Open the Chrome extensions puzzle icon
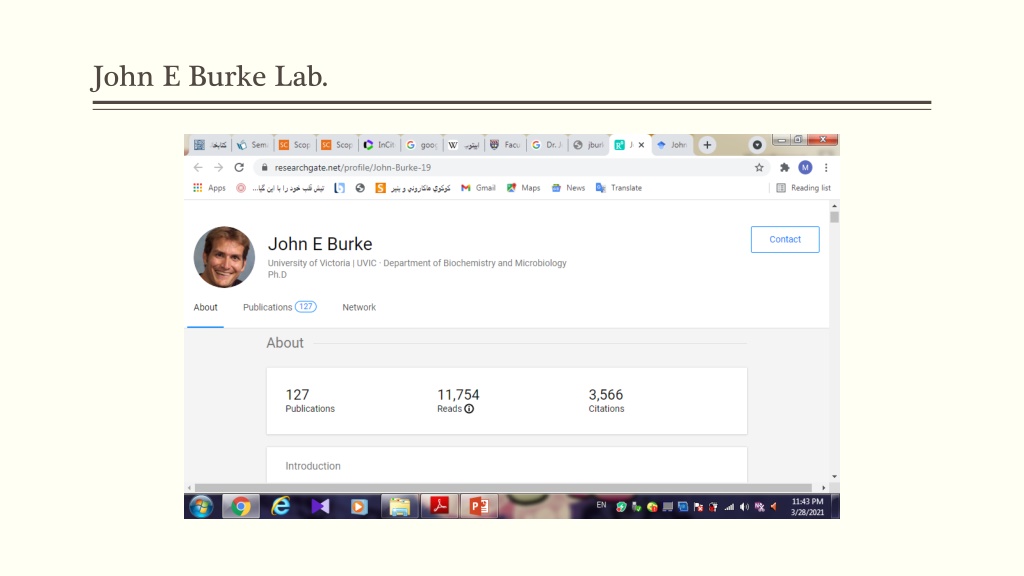This screenshot has width=1024, height=576. 784,168
